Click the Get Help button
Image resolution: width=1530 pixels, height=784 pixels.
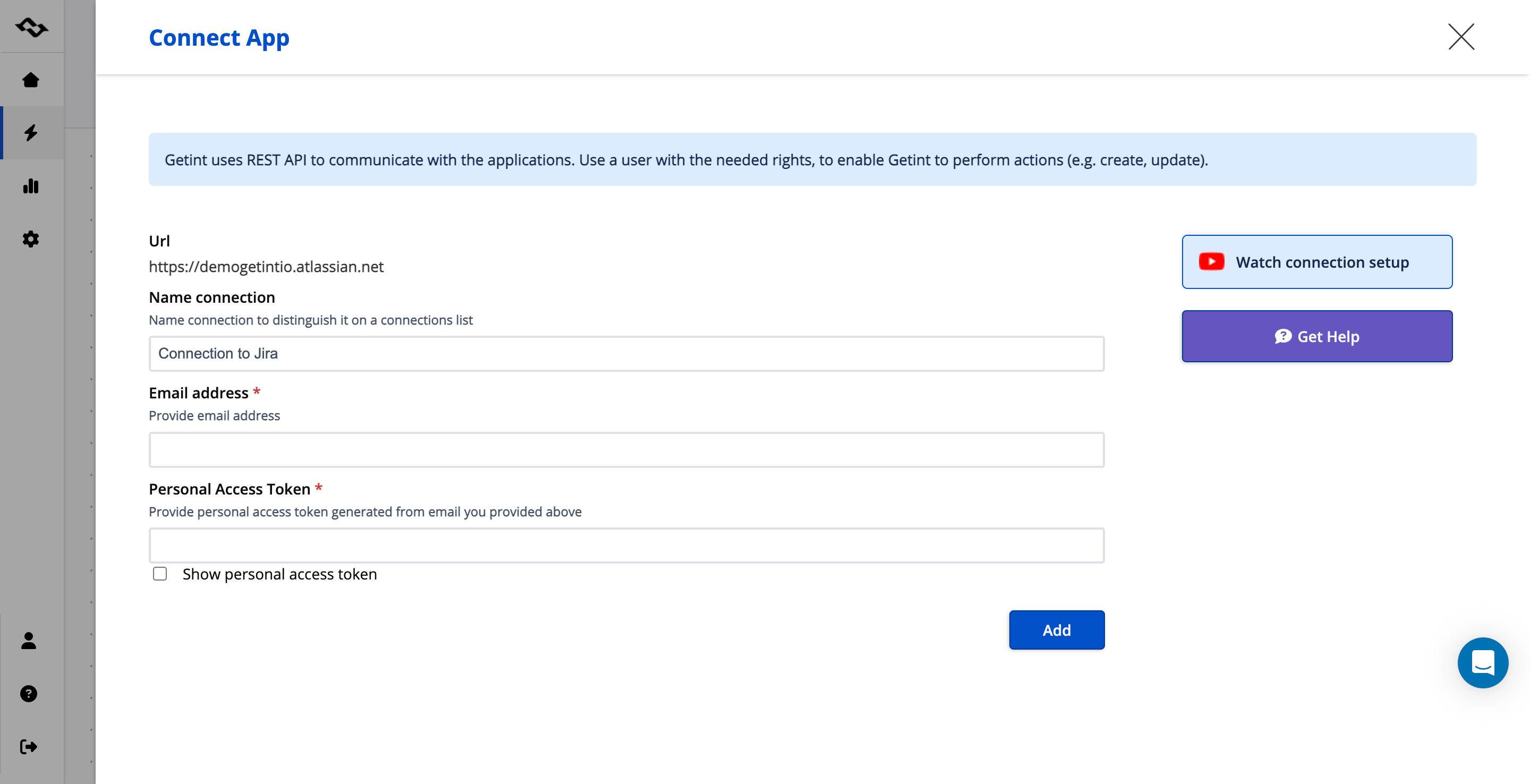point(1317,336)
